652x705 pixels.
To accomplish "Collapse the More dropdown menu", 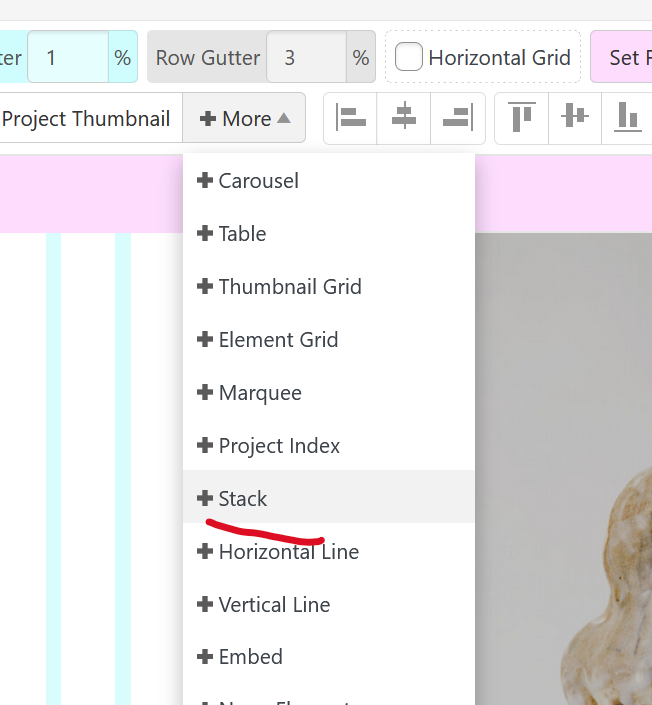I will click(x=244, y=119).
